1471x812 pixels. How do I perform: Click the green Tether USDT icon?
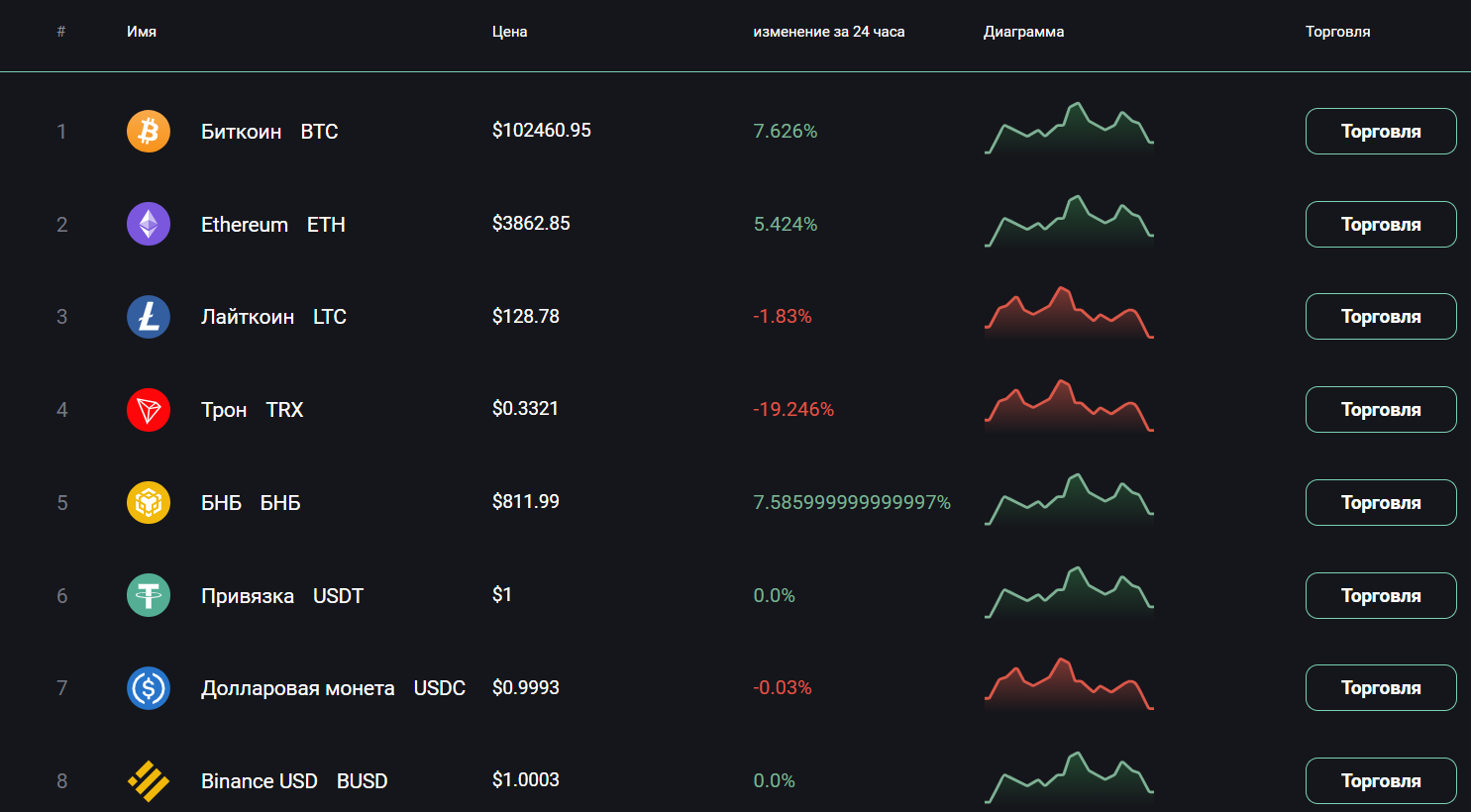point(149,595)
